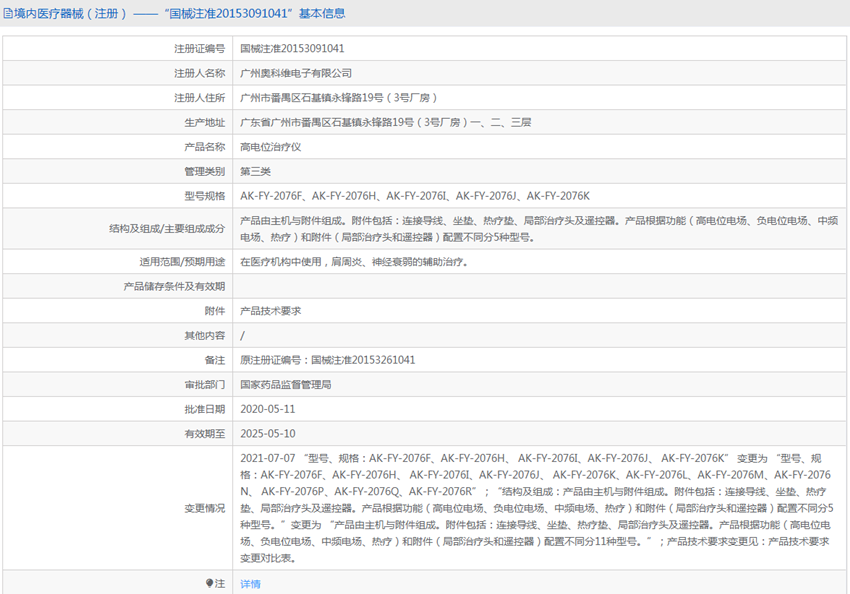Click the product name 高电位治疗仪
This screenshot has height=594, width=850.
point(270,147)
